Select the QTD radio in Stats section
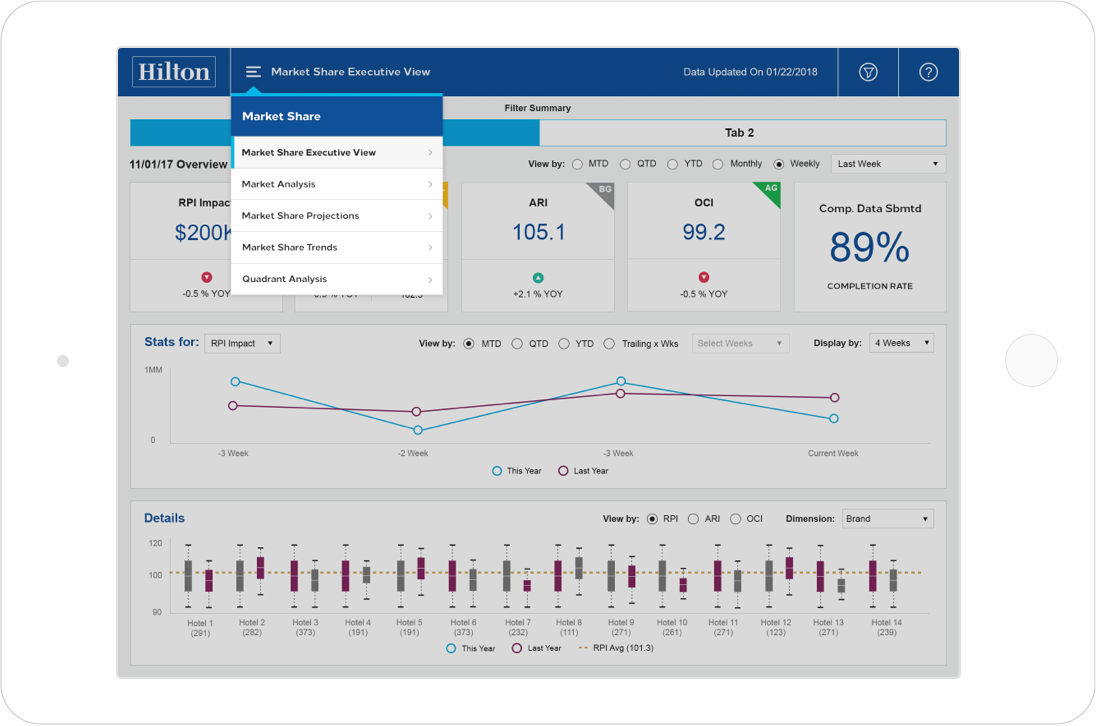 [x=517, y=344]
